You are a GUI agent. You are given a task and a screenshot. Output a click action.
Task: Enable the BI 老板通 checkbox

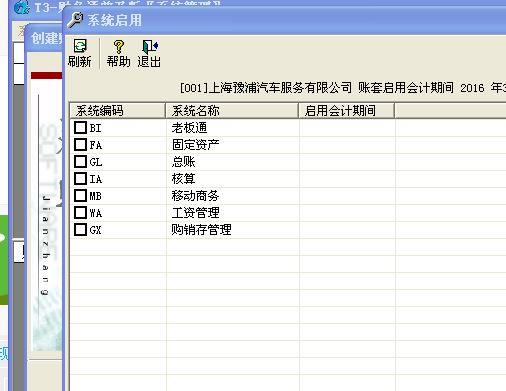click(x=80, y=127)
